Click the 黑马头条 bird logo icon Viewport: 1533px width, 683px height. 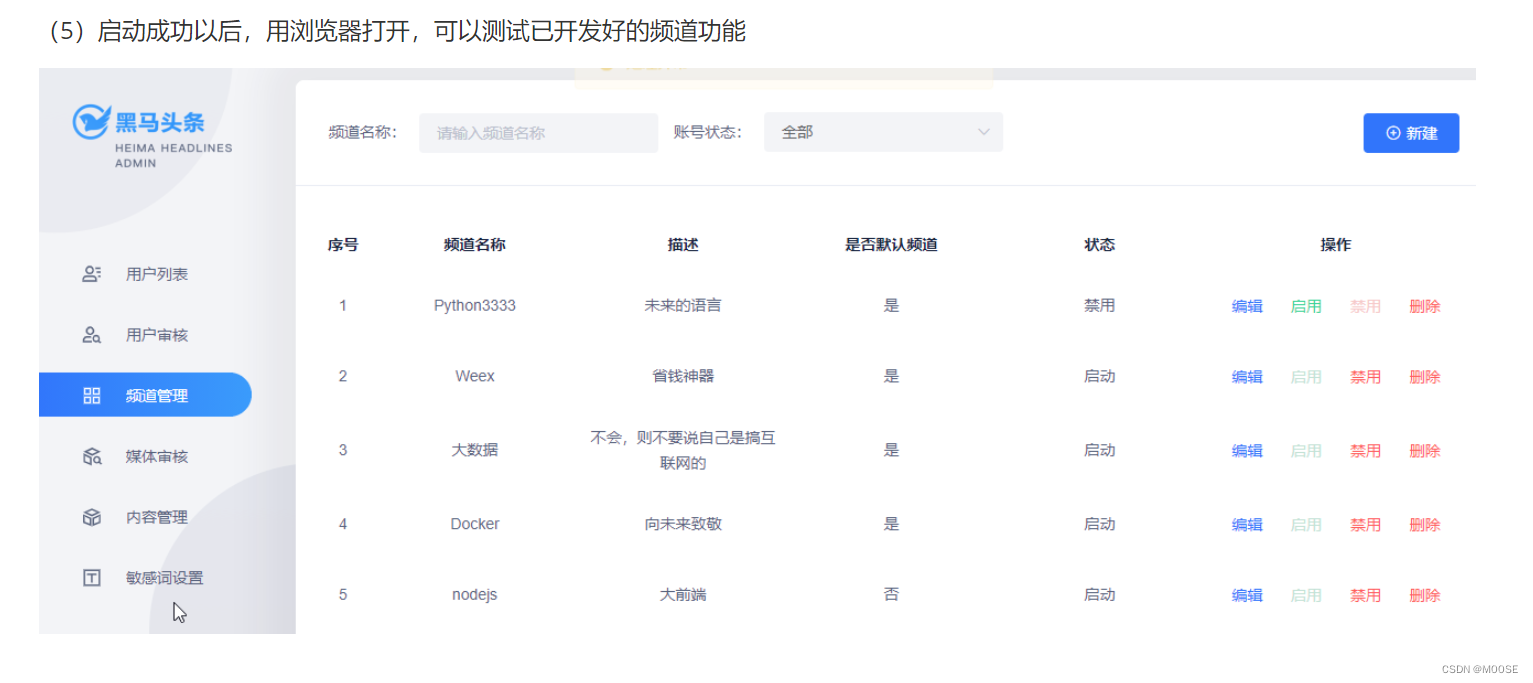(x=91, y=121)
